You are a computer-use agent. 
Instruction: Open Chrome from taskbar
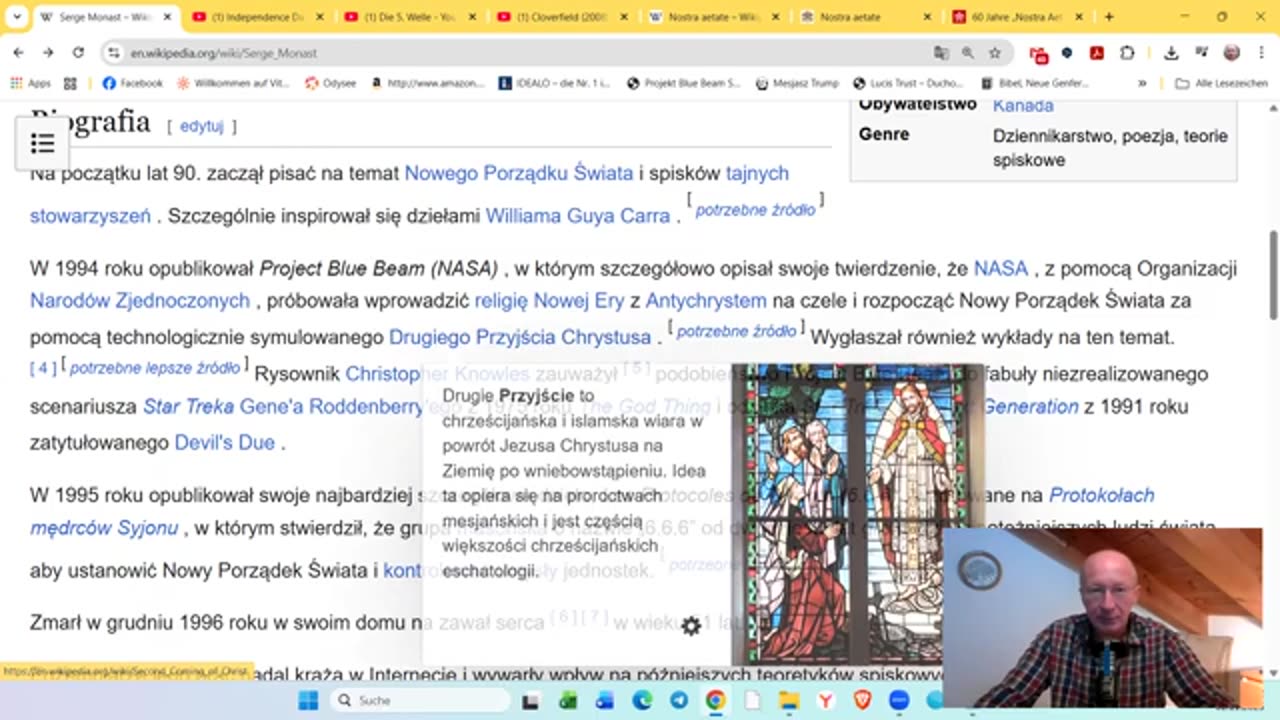tap(715, 700)
